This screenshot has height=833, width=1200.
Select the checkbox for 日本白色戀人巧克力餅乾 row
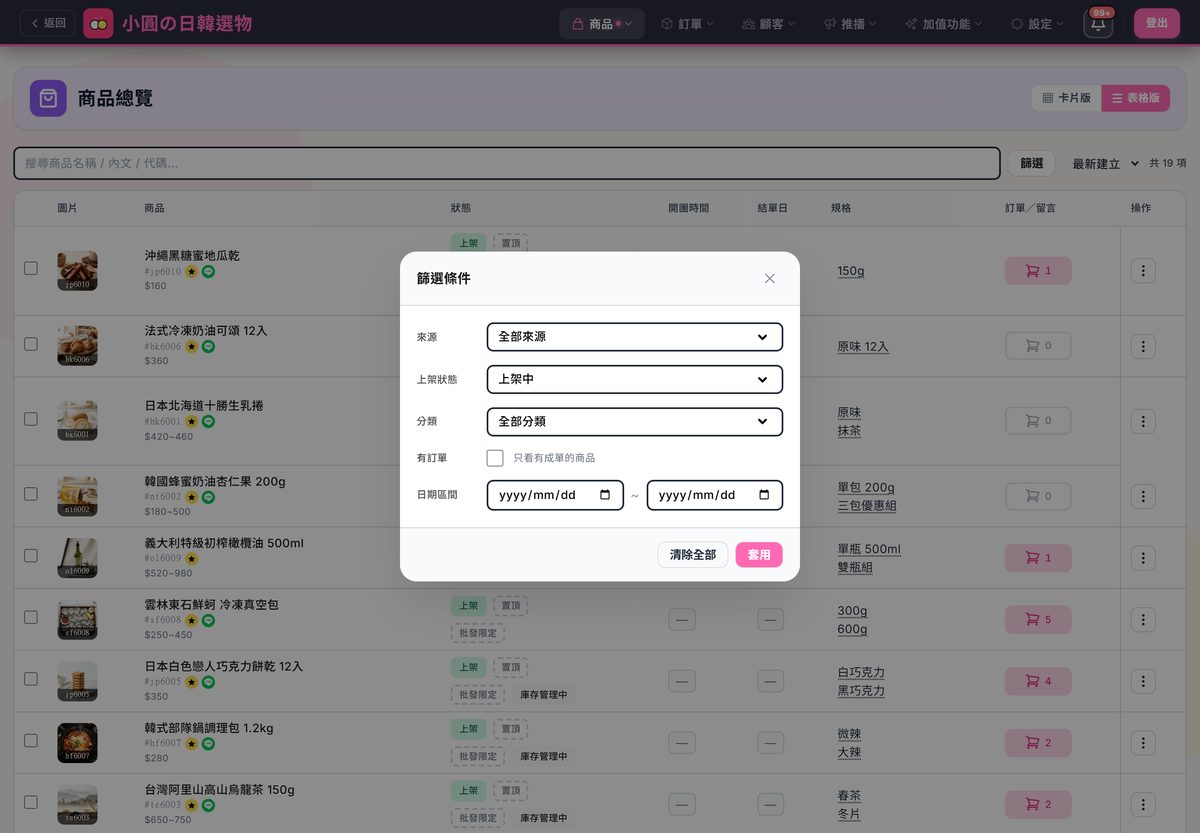coord(31,679)
